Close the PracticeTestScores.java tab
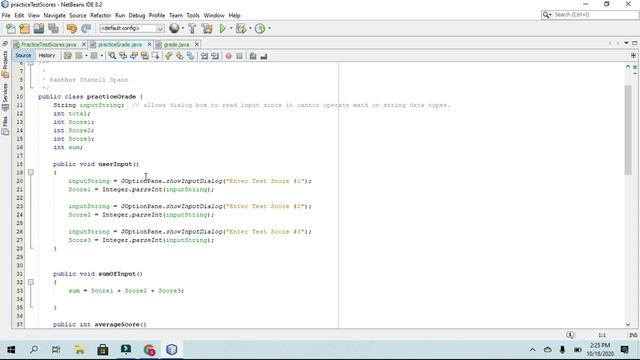 click(84, 44)
